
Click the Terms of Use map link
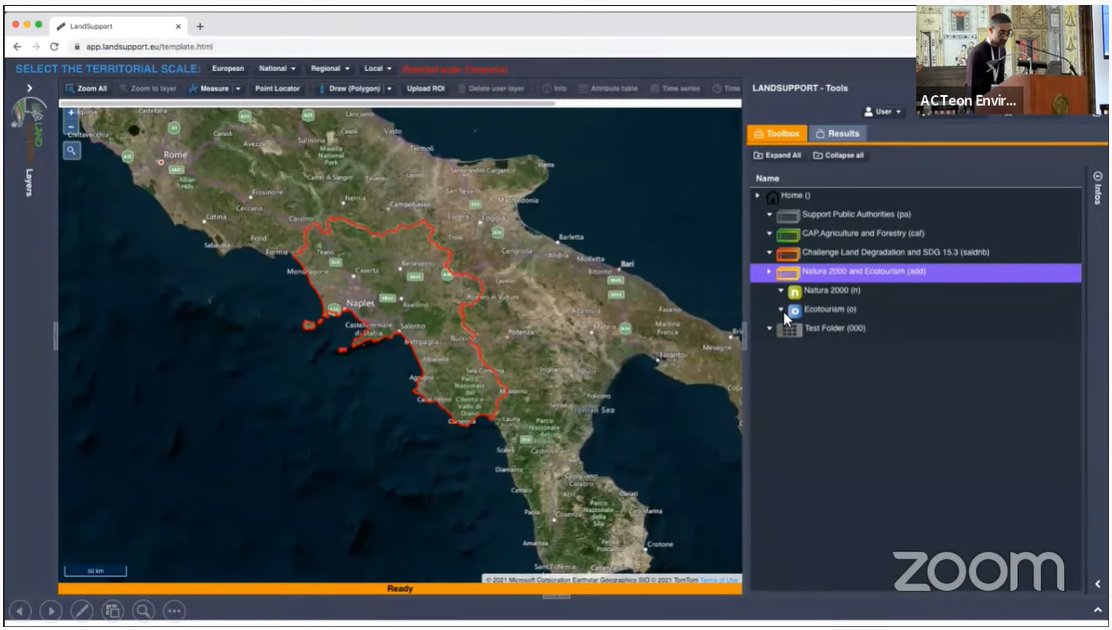(x=718, y=580)
